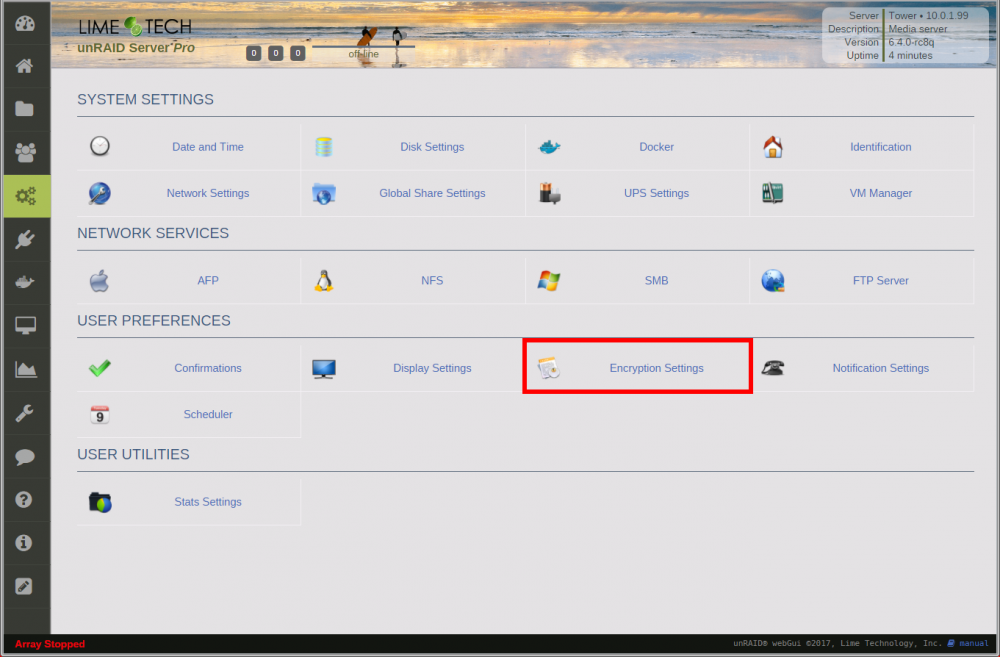Open Network Settings link

tap(208, 193)
